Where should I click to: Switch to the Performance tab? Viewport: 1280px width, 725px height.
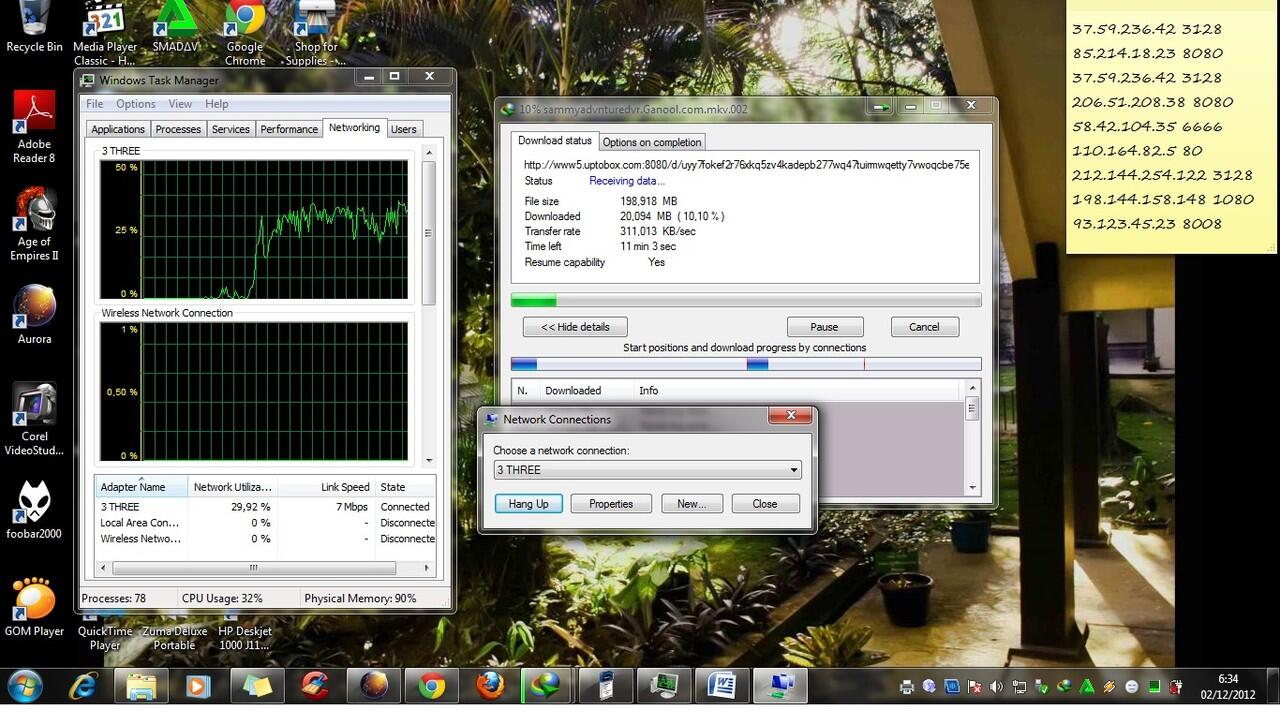(289, 129)
